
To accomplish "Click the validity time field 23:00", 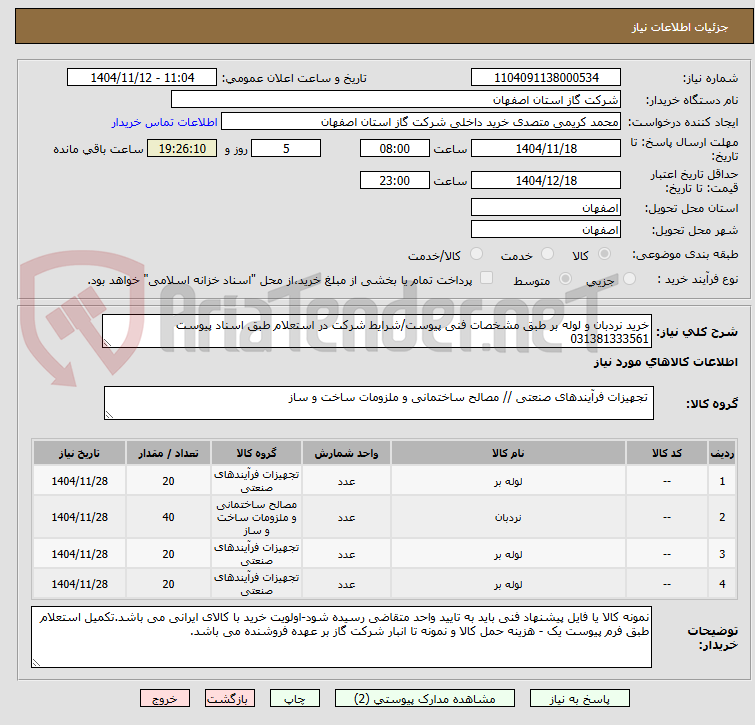I will click(x=395, y=181).
